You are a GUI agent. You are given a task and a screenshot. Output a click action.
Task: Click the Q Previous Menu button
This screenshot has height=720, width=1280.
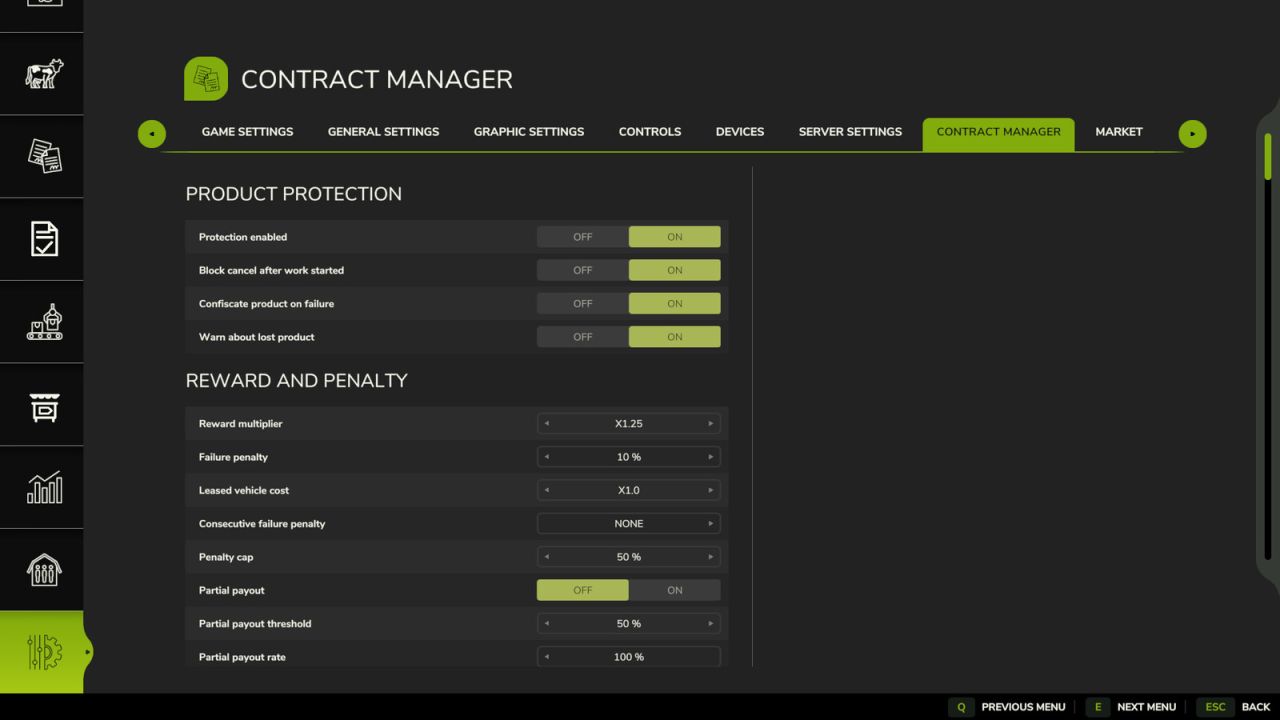click(1007, 707)
